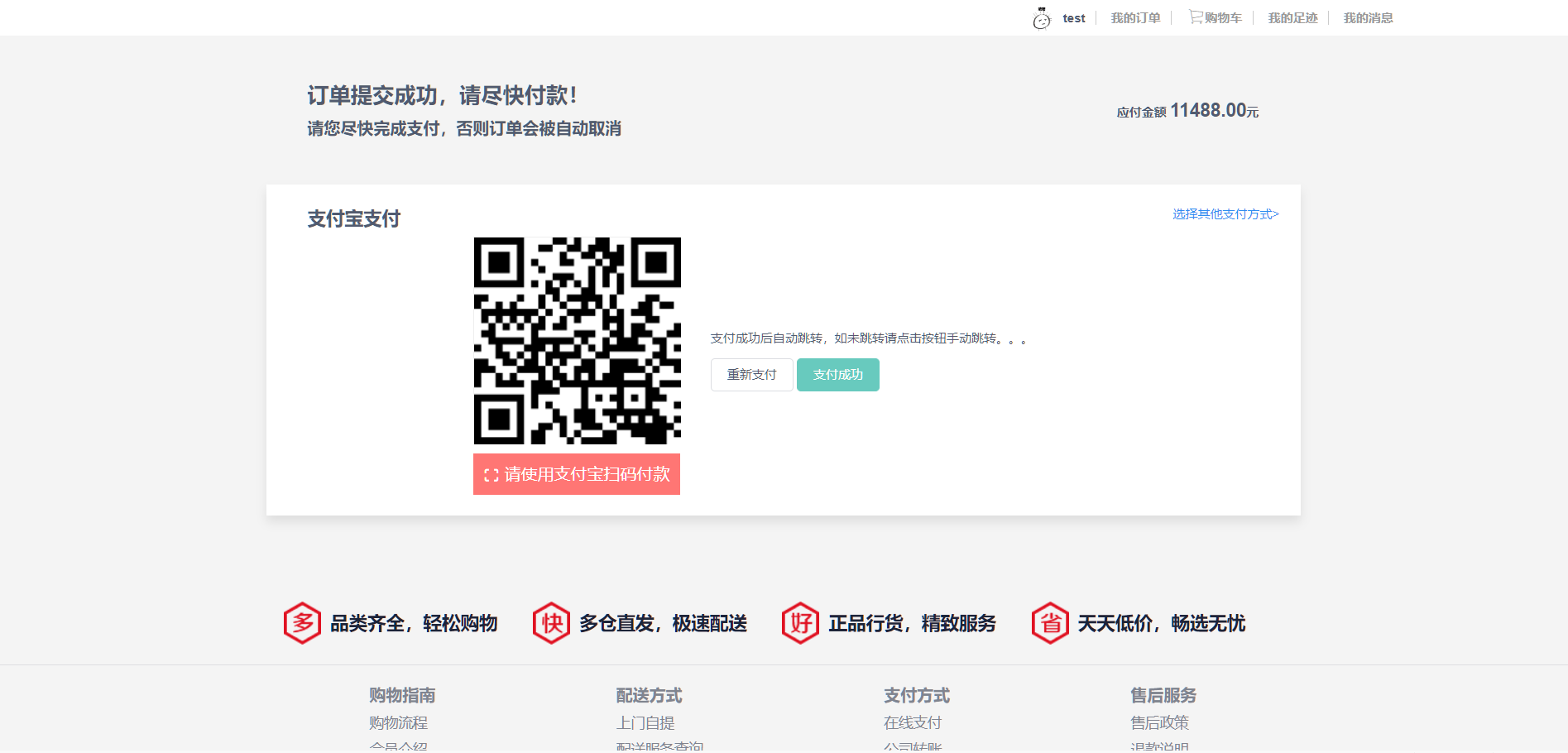Click the 支付方式 footer heading
The image size is (1568, 753).
click(917, 695)
